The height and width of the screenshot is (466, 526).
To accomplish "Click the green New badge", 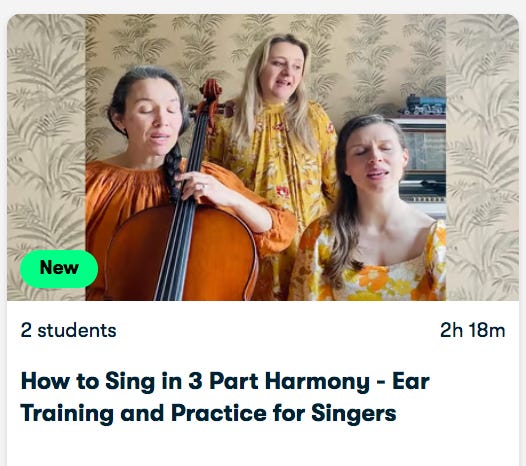I will point(59,269).
